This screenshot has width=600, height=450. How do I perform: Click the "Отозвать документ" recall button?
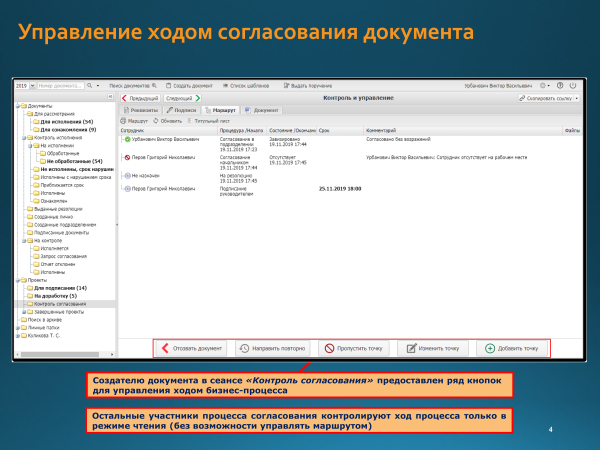pos(190,349)
